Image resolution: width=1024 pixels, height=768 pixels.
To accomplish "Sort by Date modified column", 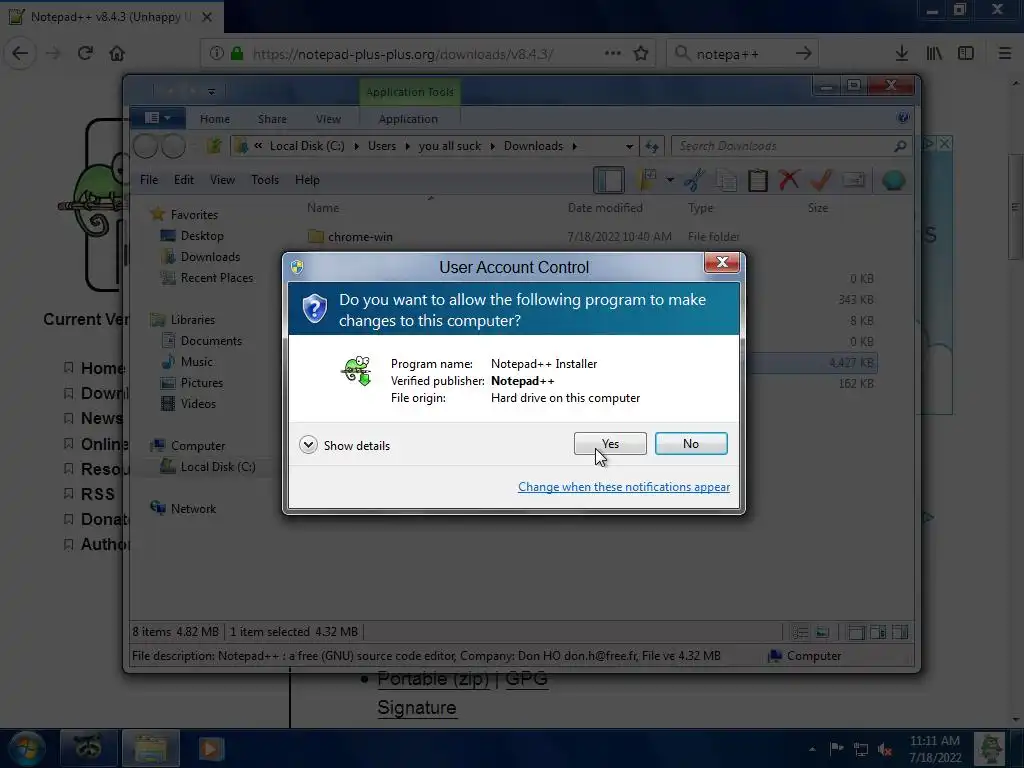I will pos(605,208).
